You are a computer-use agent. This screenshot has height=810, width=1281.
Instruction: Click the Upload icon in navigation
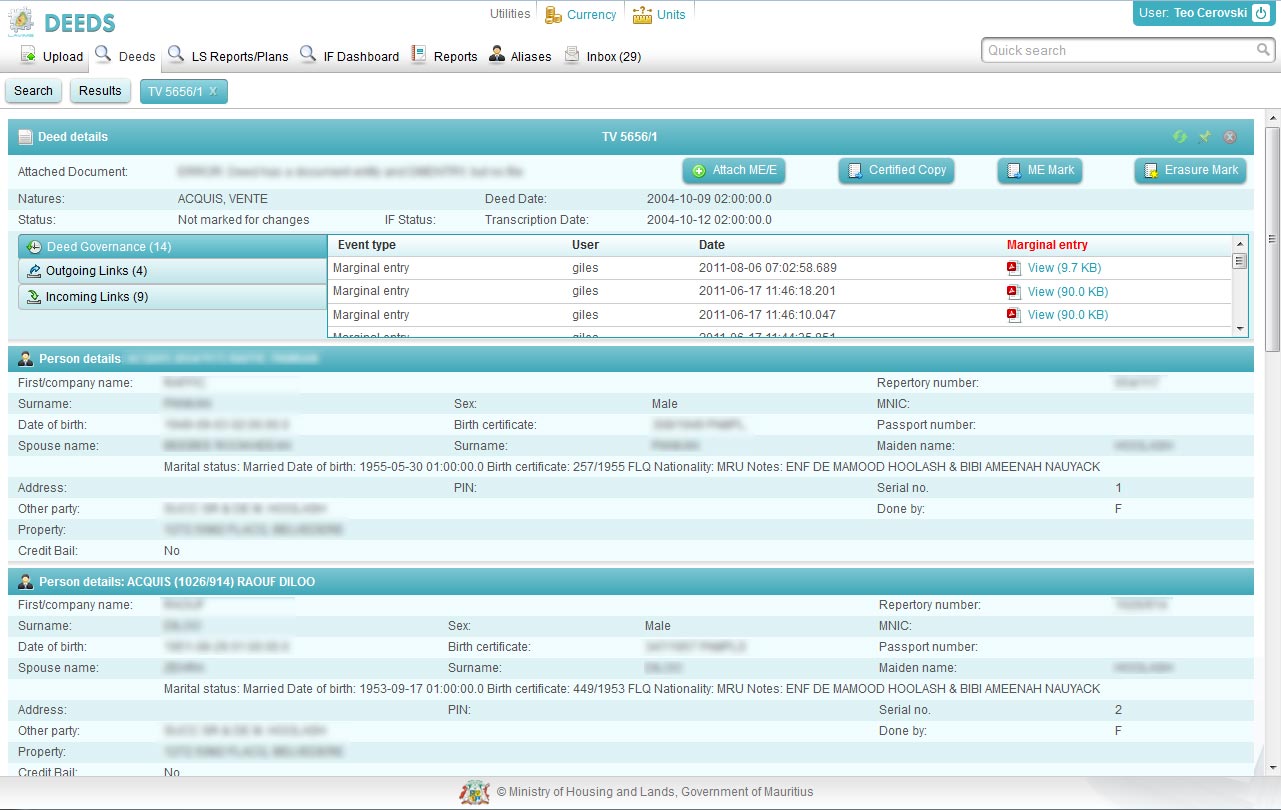[28, 55]
